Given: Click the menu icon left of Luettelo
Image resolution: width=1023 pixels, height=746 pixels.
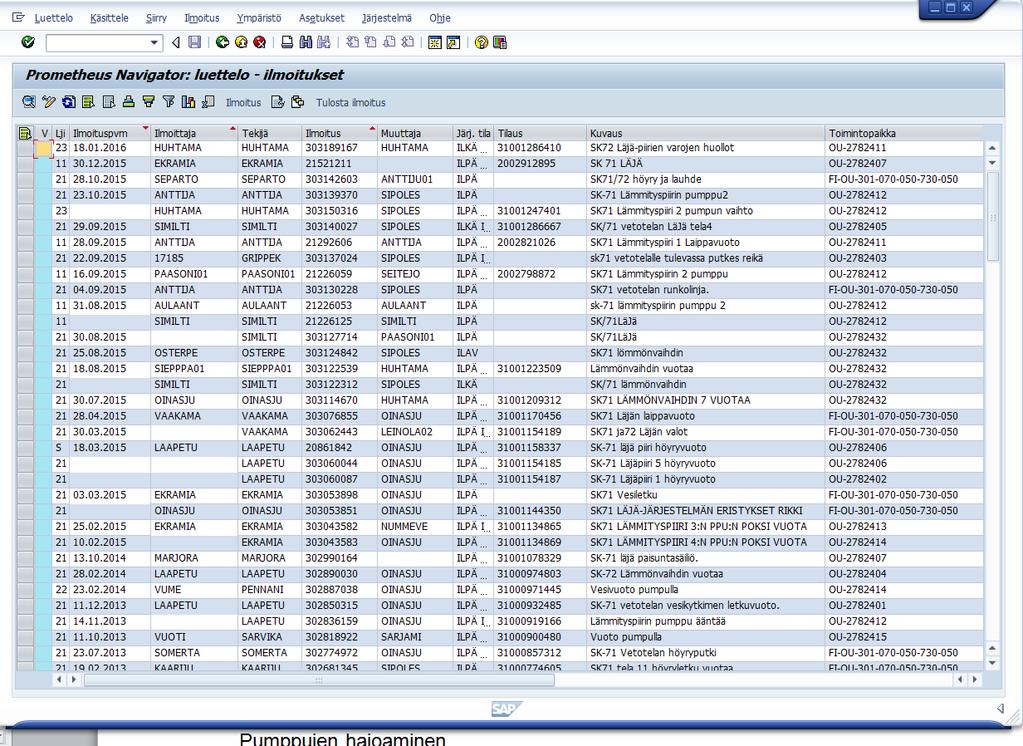Looking at the screenshot, I should pos(18,18).
